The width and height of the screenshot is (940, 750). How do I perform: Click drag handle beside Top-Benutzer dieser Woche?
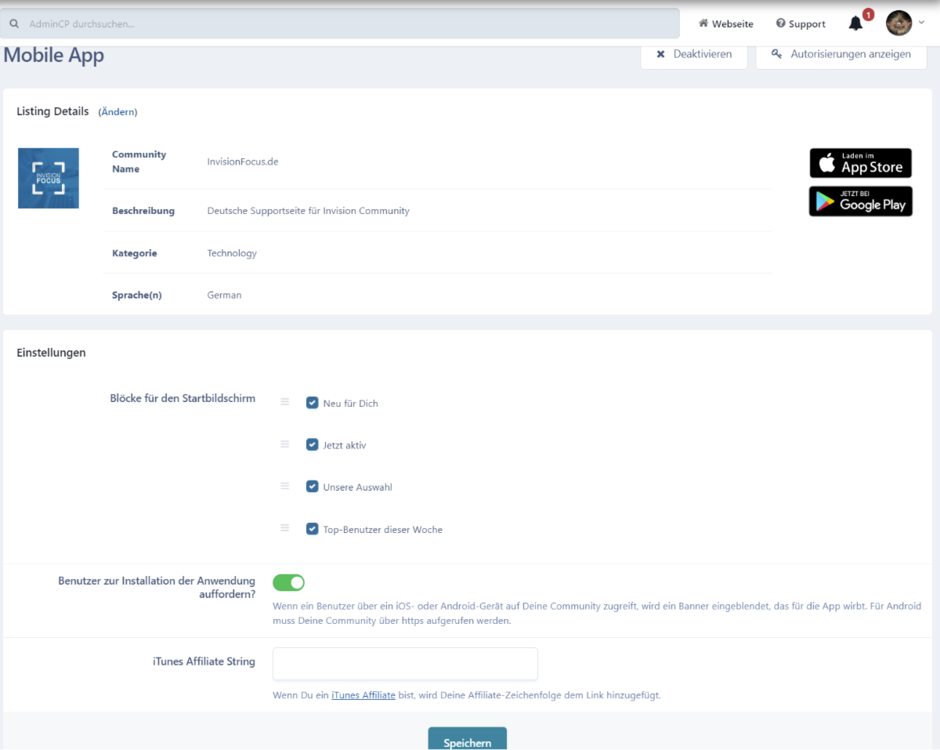284,528
